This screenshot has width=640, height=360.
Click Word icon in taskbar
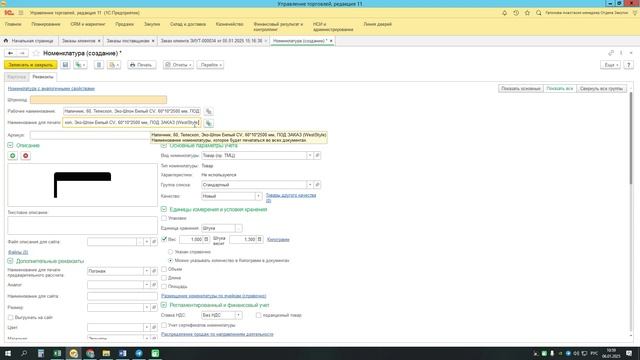(x=122, y=353)
